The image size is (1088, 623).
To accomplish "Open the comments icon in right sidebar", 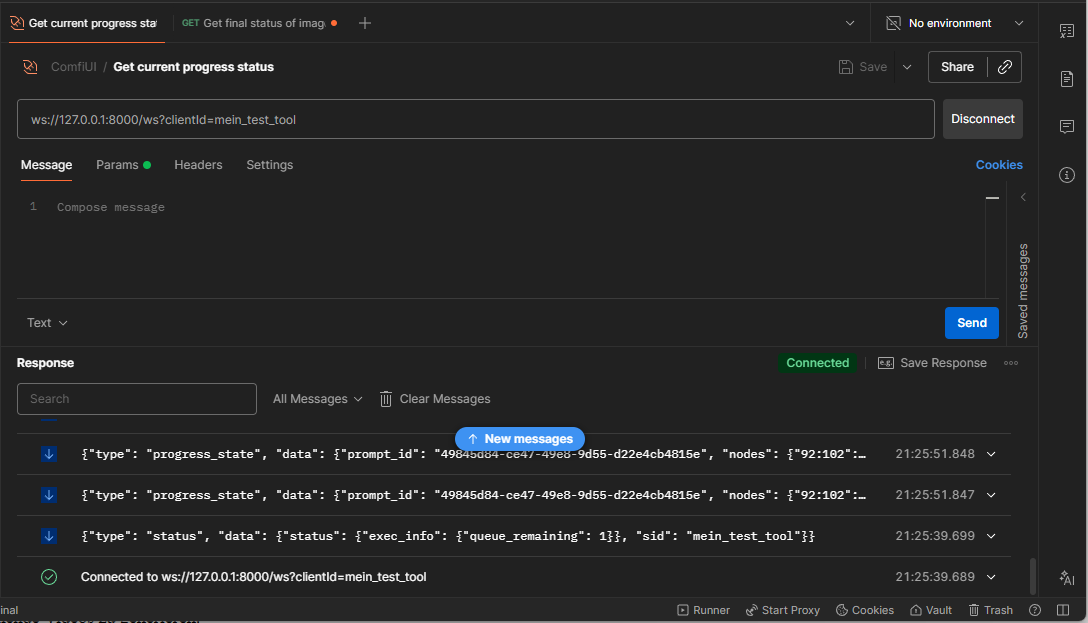I will [1066, 127].
